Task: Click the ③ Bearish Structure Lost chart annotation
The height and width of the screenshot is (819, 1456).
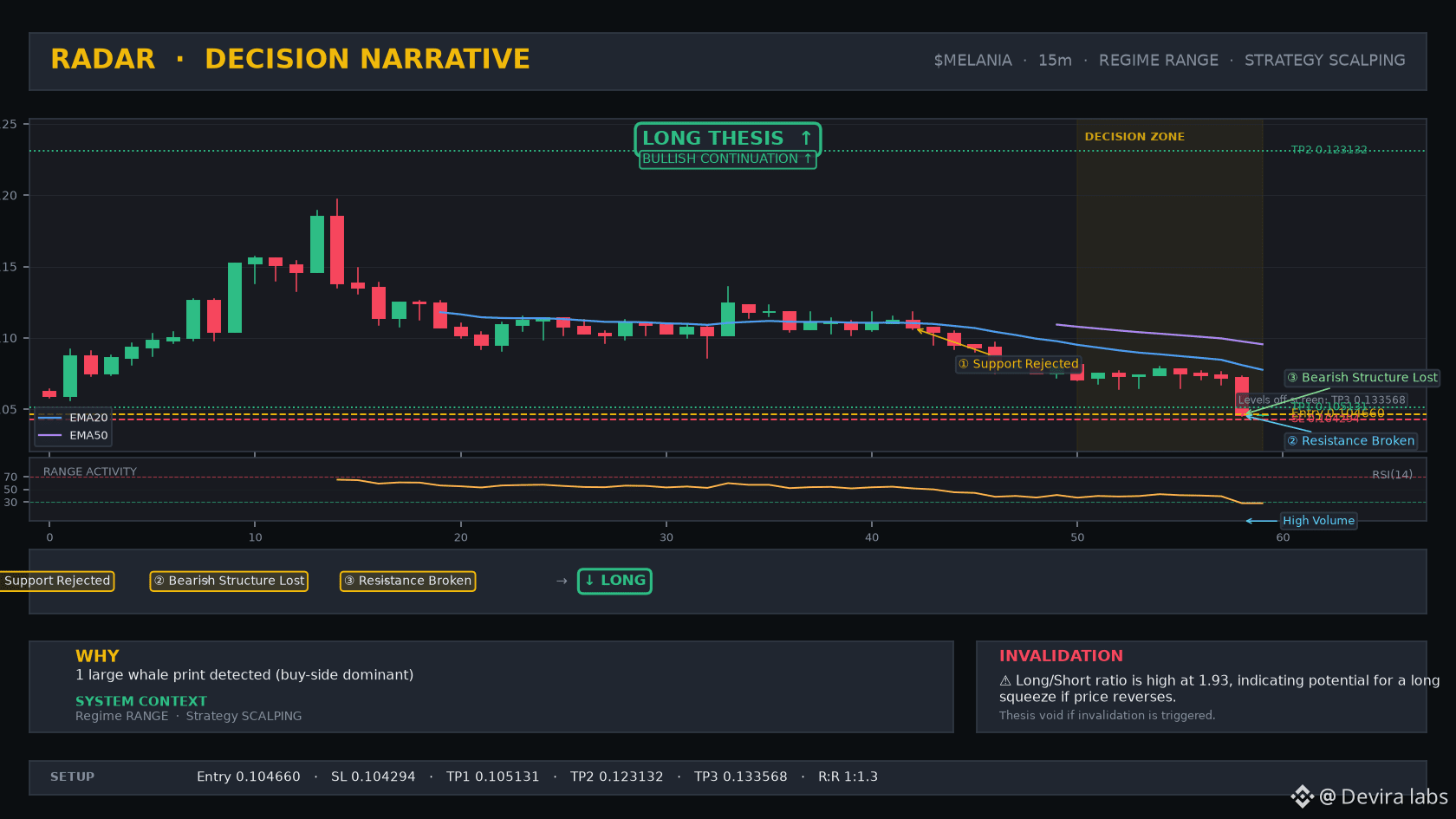Action: tap(1362, 378)
